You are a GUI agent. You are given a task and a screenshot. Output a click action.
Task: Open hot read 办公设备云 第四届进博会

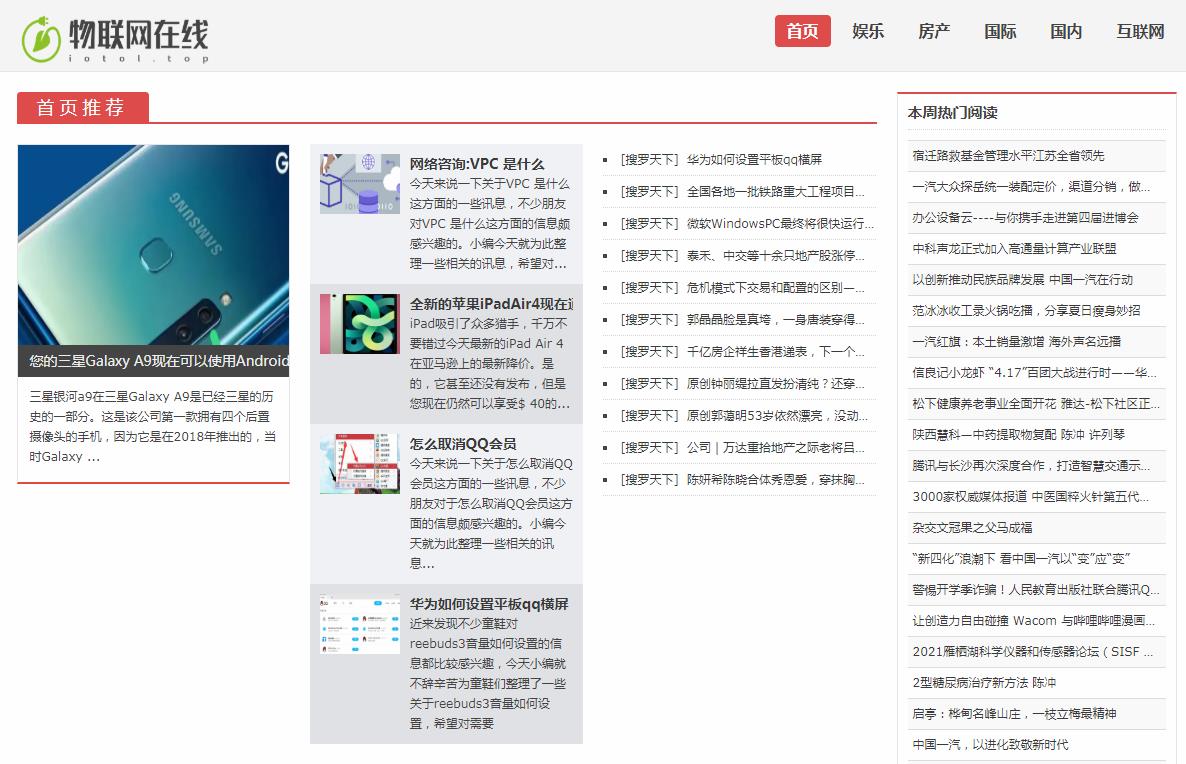(1025, 218)
